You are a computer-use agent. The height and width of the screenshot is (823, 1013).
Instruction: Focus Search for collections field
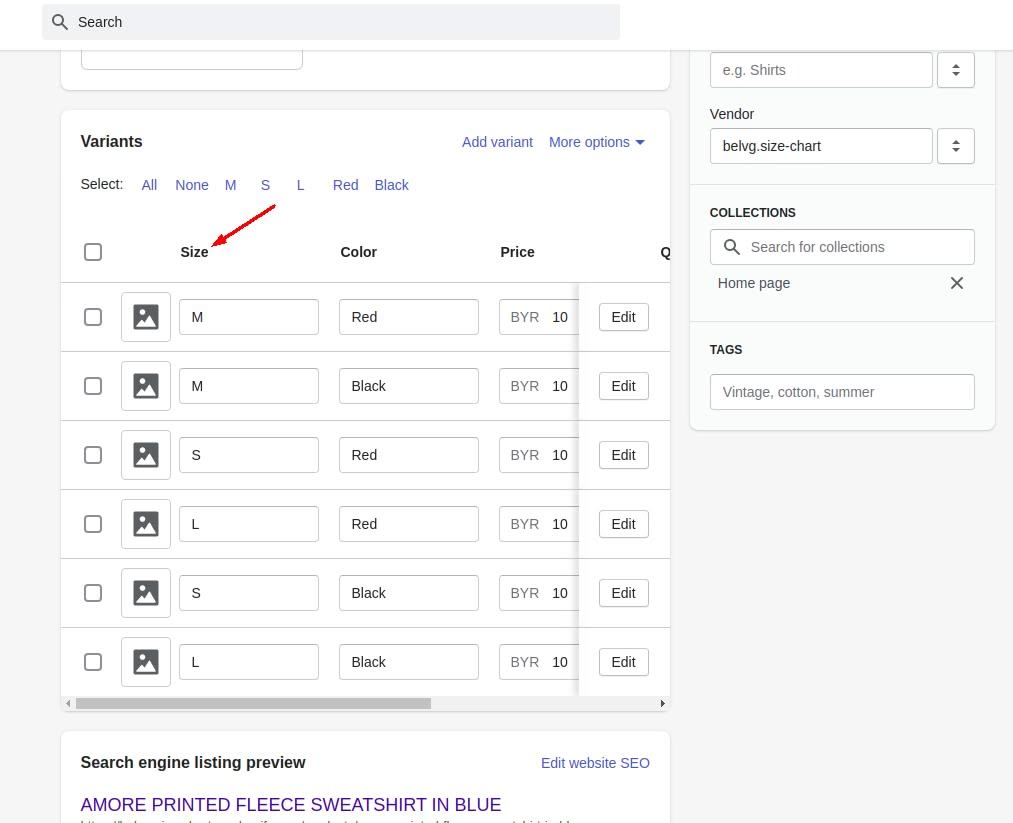click(842, 247)
